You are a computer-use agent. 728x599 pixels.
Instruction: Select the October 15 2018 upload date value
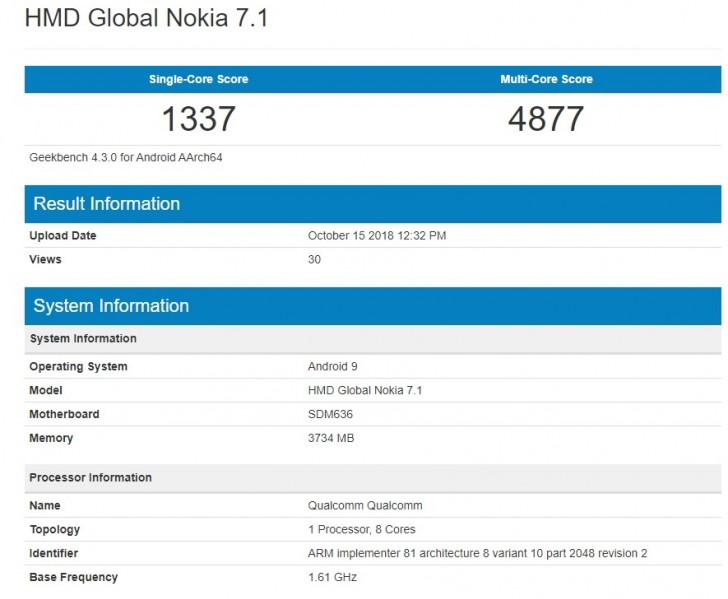[376, 236]
